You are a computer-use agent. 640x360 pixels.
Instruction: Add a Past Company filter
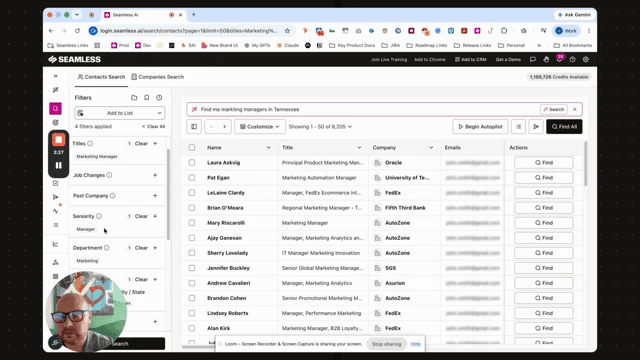(x=155, y=196)
